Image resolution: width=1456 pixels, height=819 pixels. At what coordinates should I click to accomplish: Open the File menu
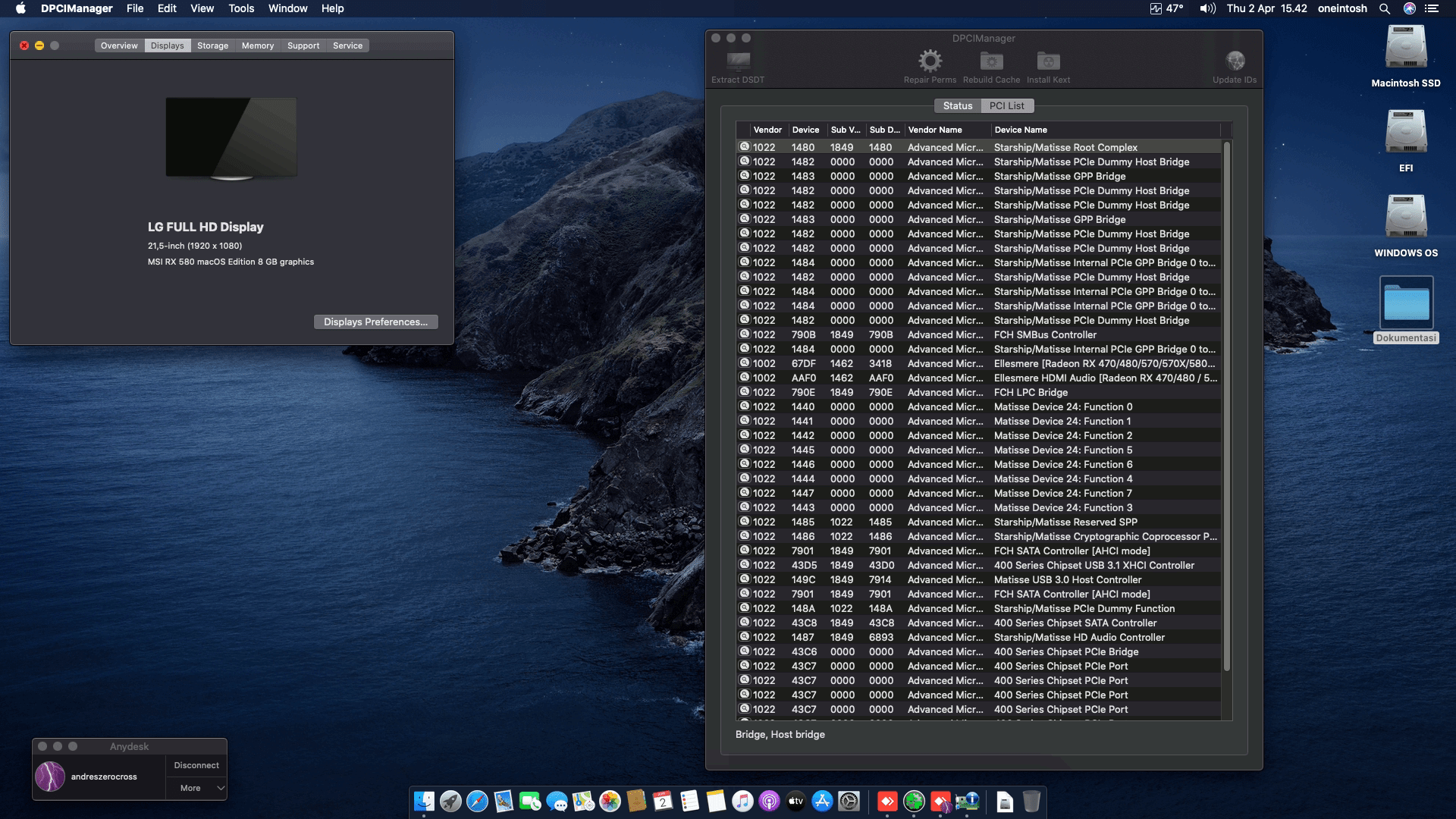[135, 8]
